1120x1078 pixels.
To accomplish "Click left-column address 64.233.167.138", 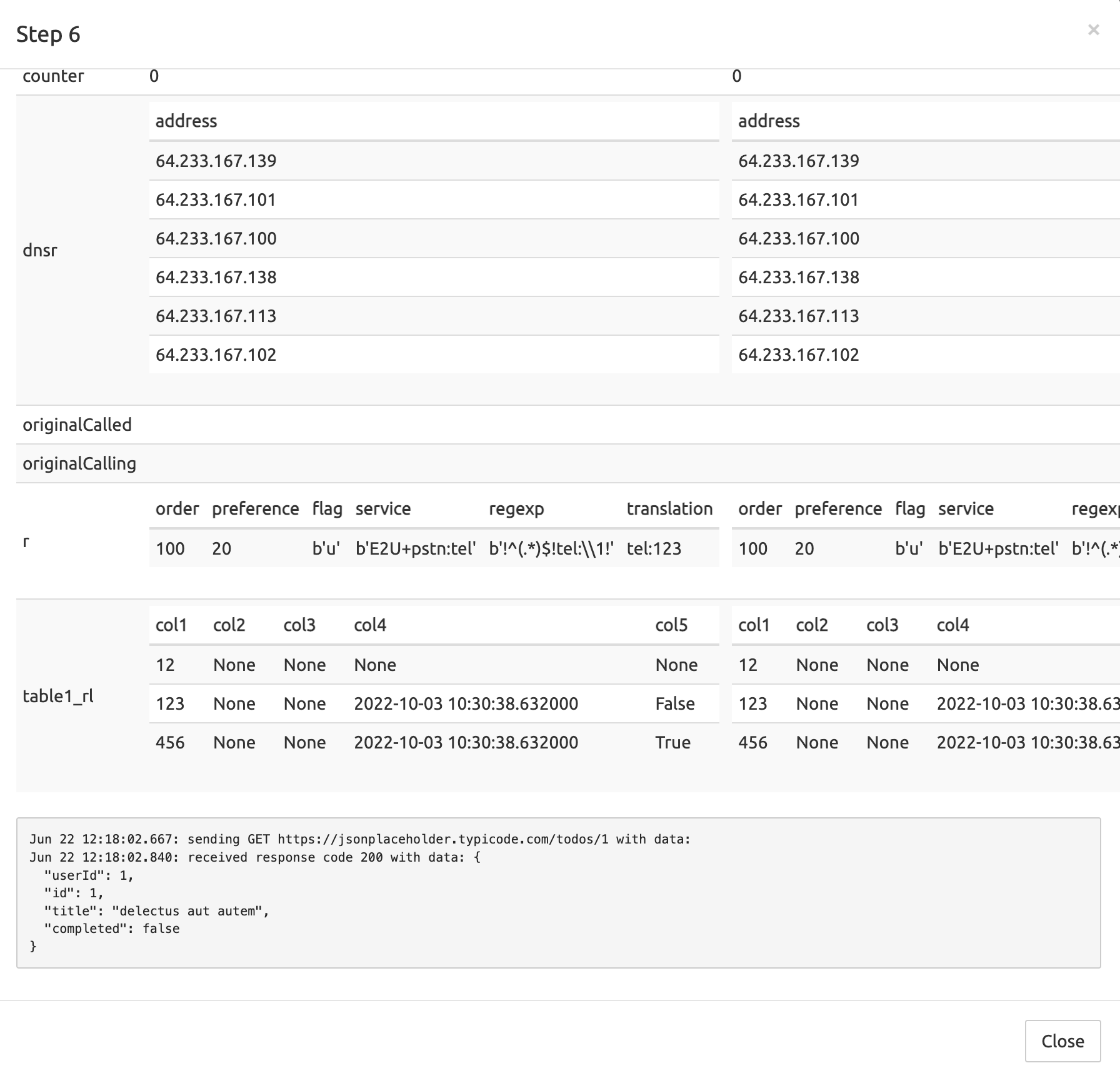I will coord(216,278).
